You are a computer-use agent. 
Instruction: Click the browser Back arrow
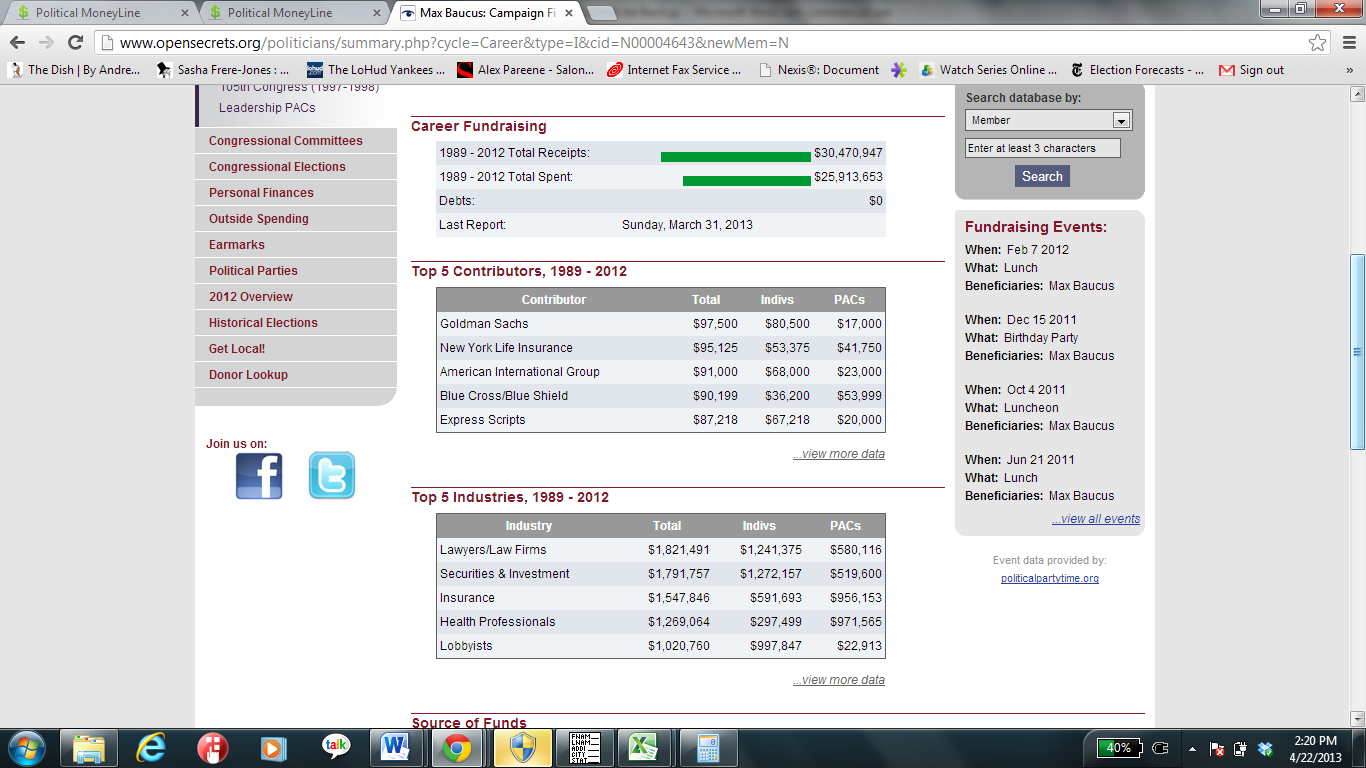(18, 43)
